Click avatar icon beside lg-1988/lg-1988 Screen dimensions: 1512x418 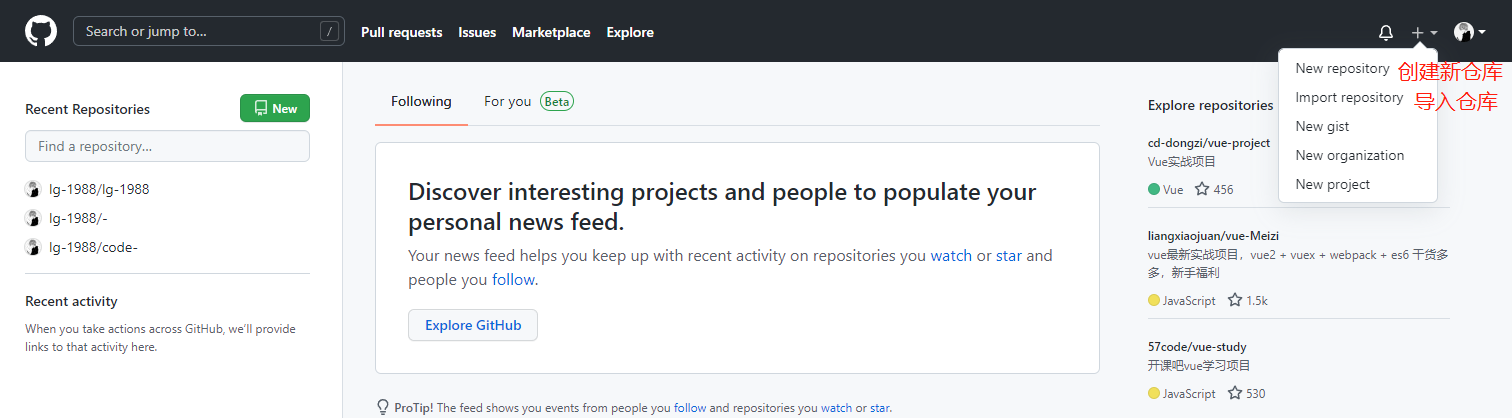pos(33,189)
